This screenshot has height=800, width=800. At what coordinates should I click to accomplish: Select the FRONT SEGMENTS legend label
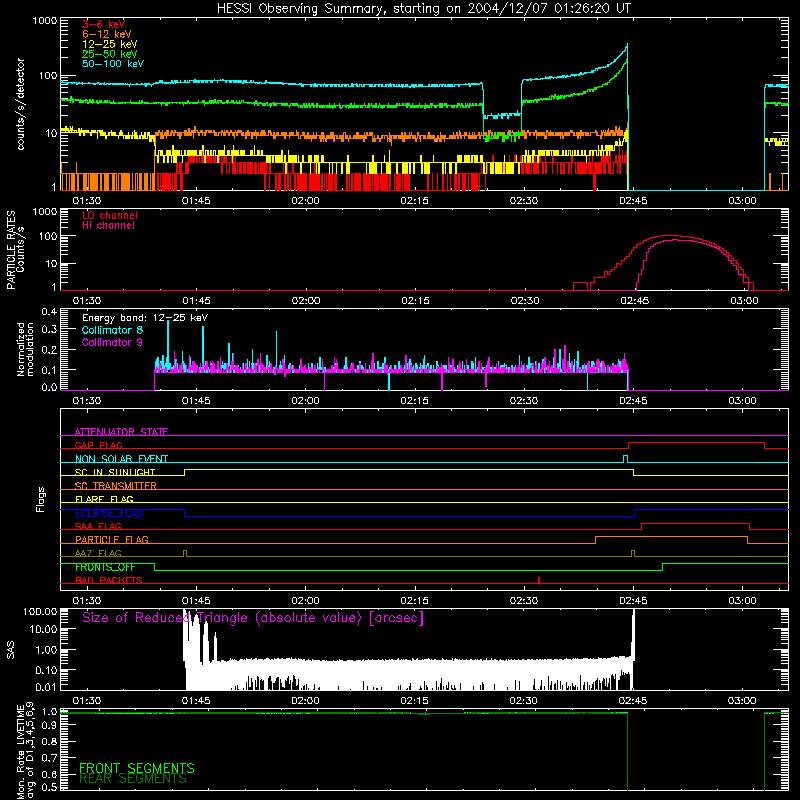coord(137,768)
